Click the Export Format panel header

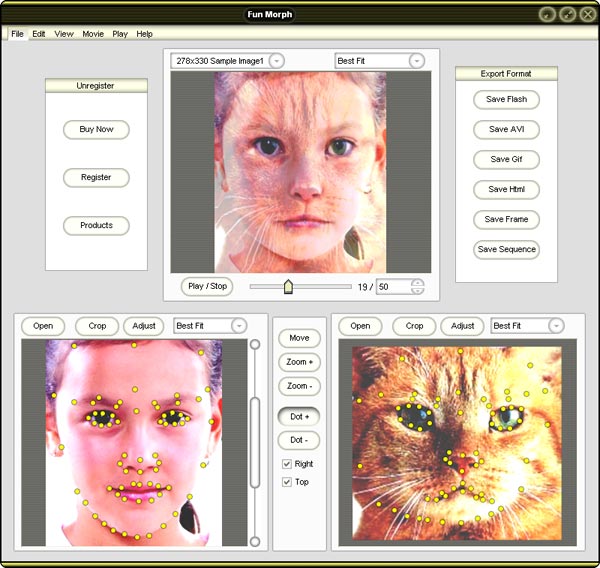506,73
